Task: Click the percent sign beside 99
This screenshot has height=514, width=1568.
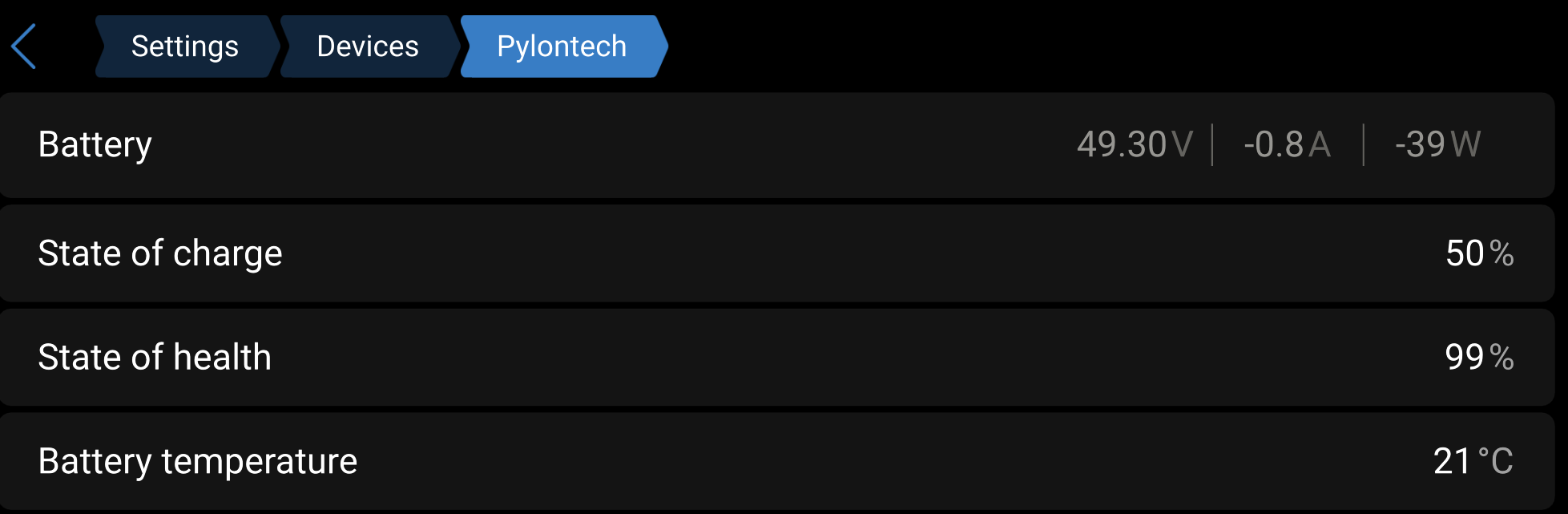Action: pyautogui.click(x=1501, y=358)
